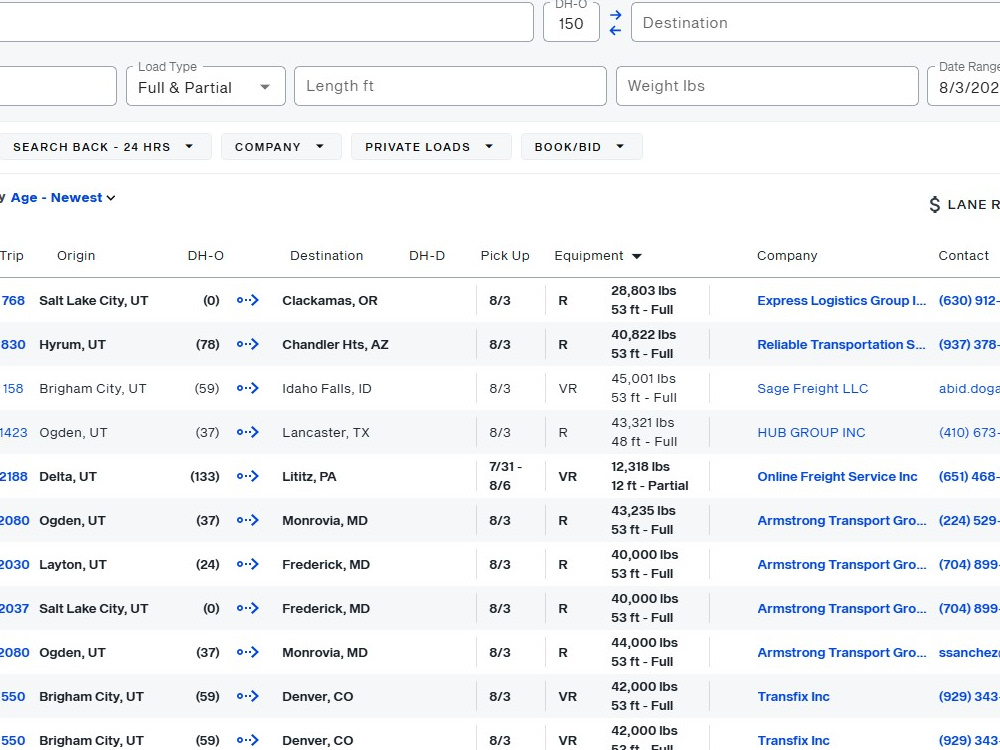Click route arrow icon for Chandler Hts, AZ row

(247, 344)
